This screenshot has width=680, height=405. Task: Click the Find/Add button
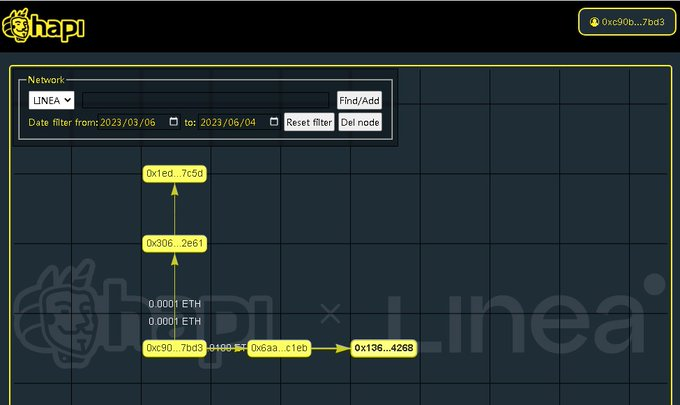click(x=359, y=100)
